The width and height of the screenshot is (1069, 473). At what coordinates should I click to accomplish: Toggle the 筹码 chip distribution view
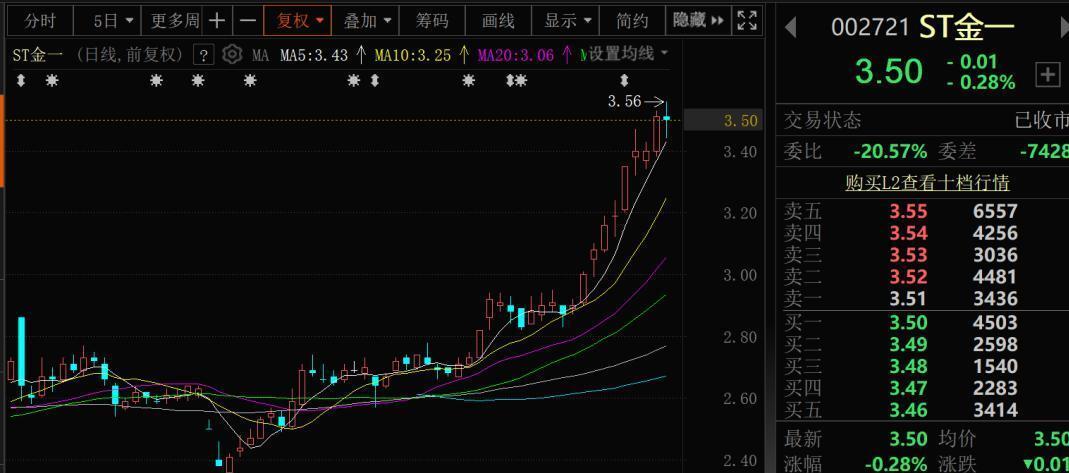click(x=432, y=20)
